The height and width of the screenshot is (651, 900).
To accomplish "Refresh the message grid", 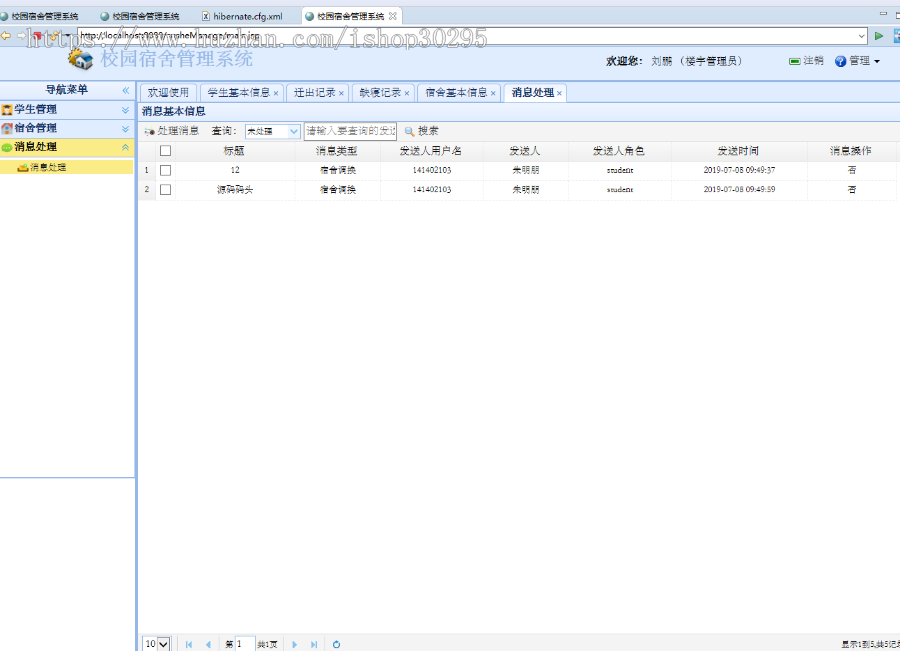I will (x=336, y=644).
